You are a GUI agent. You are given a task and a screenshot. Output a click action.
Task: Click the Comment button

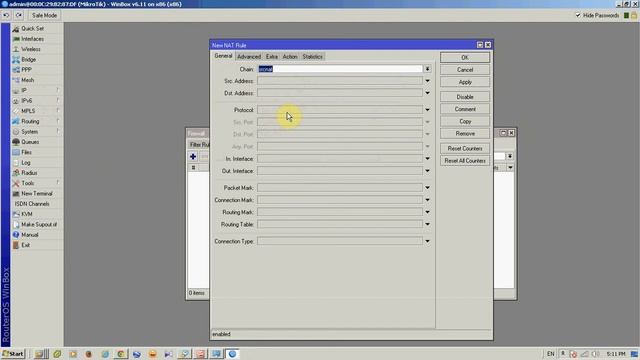[465, 109]
